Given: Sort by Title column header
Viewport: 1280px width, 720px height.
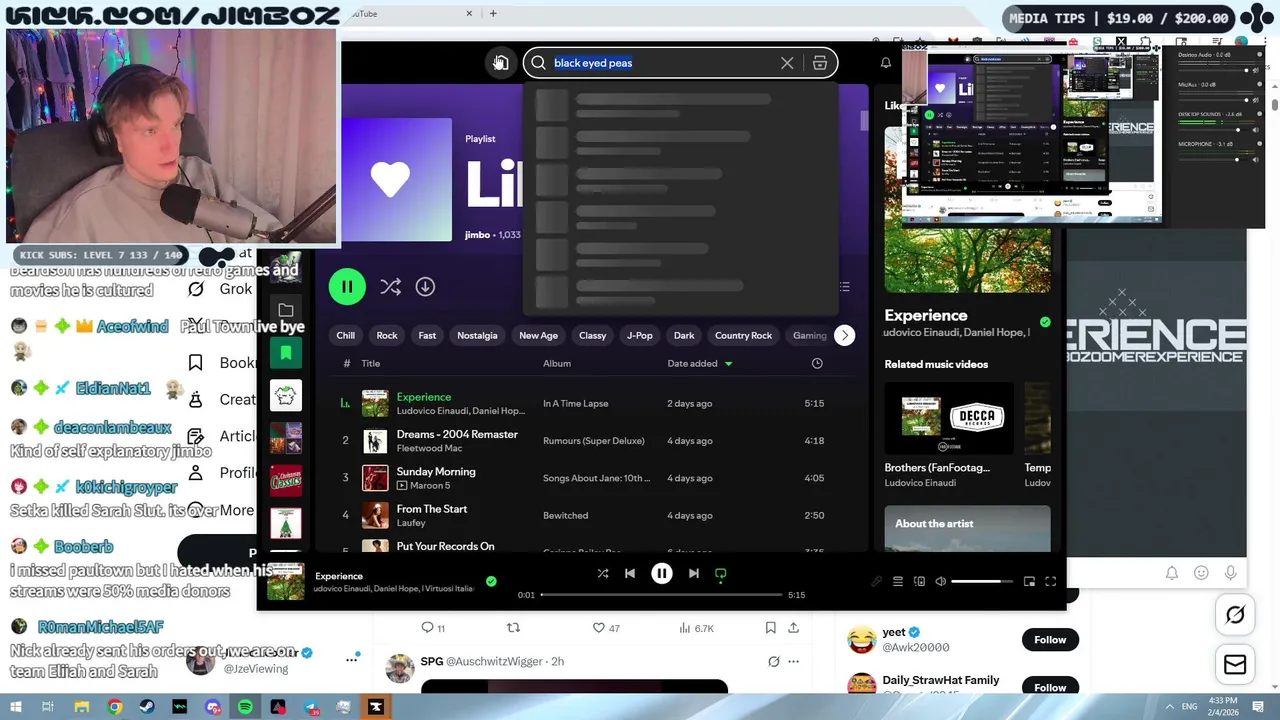Looking at the screenshot, I should [x=371, y=364].
